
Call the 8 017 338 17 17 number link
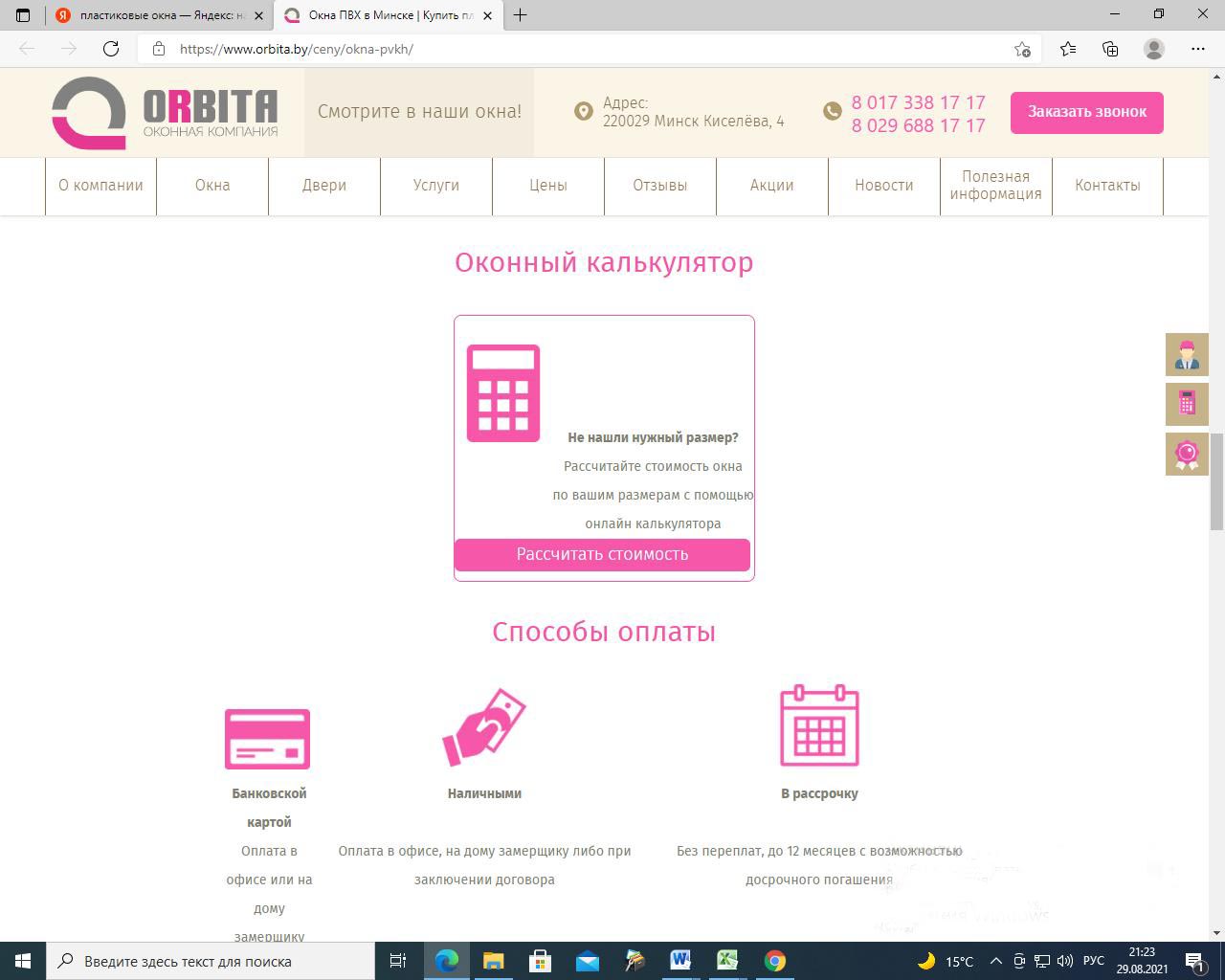point(918,102)
